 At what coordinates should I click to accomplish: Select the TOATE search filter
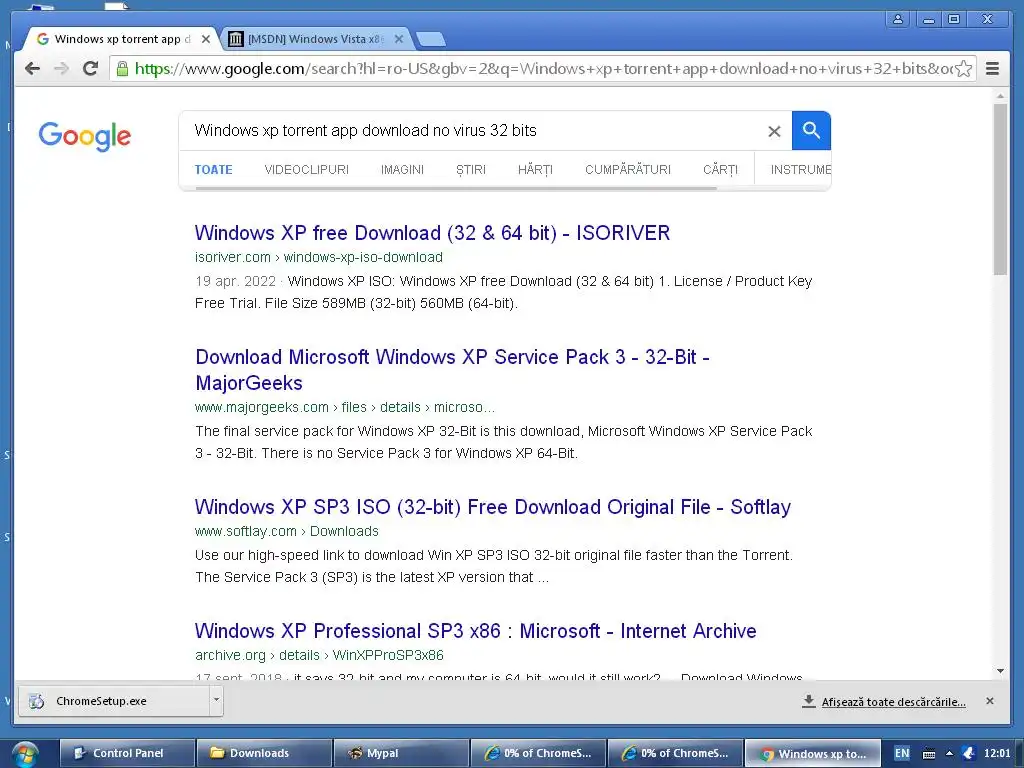[214, 170]
